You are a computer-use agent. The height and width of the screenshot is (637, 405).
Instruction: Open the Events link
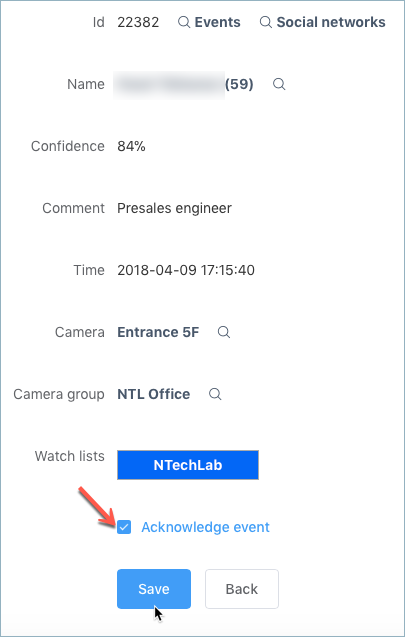(217, 22)
